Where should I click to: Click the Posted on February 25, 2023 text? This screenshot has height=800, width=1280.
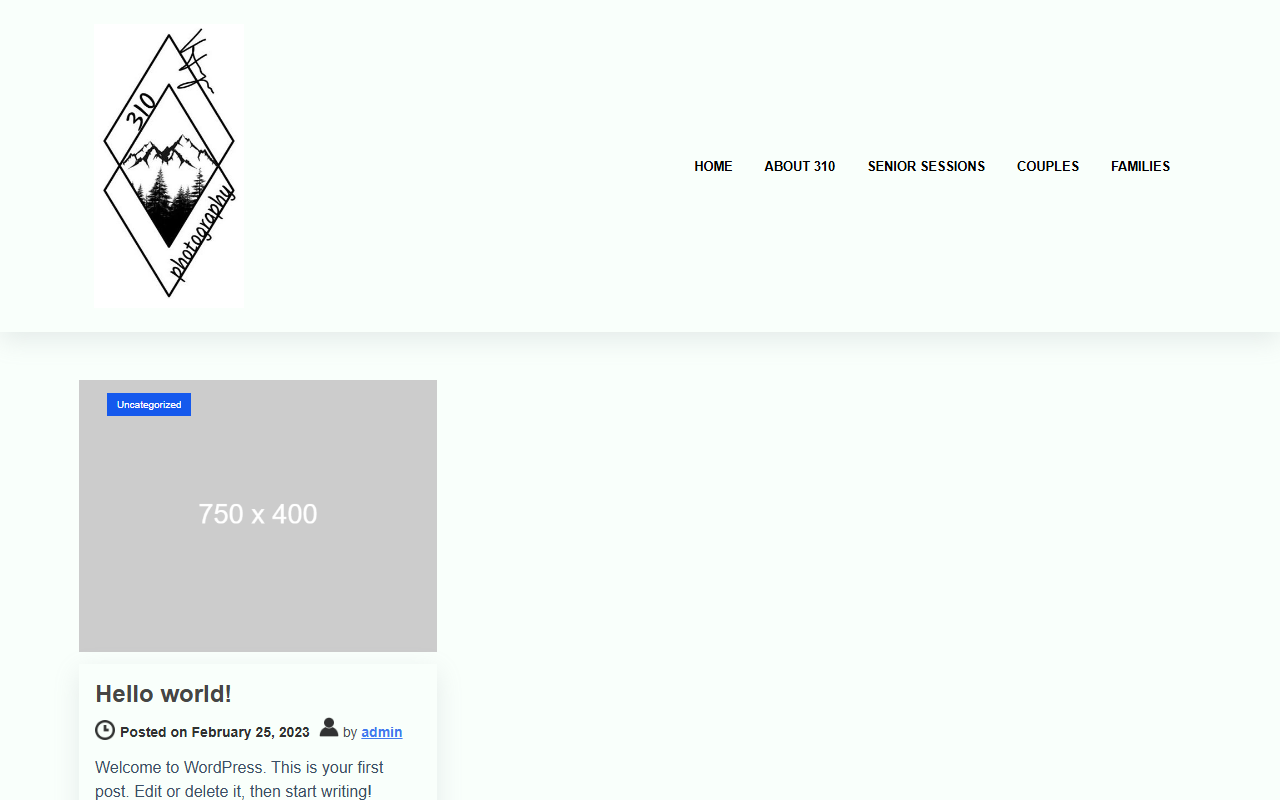(215, 732)
